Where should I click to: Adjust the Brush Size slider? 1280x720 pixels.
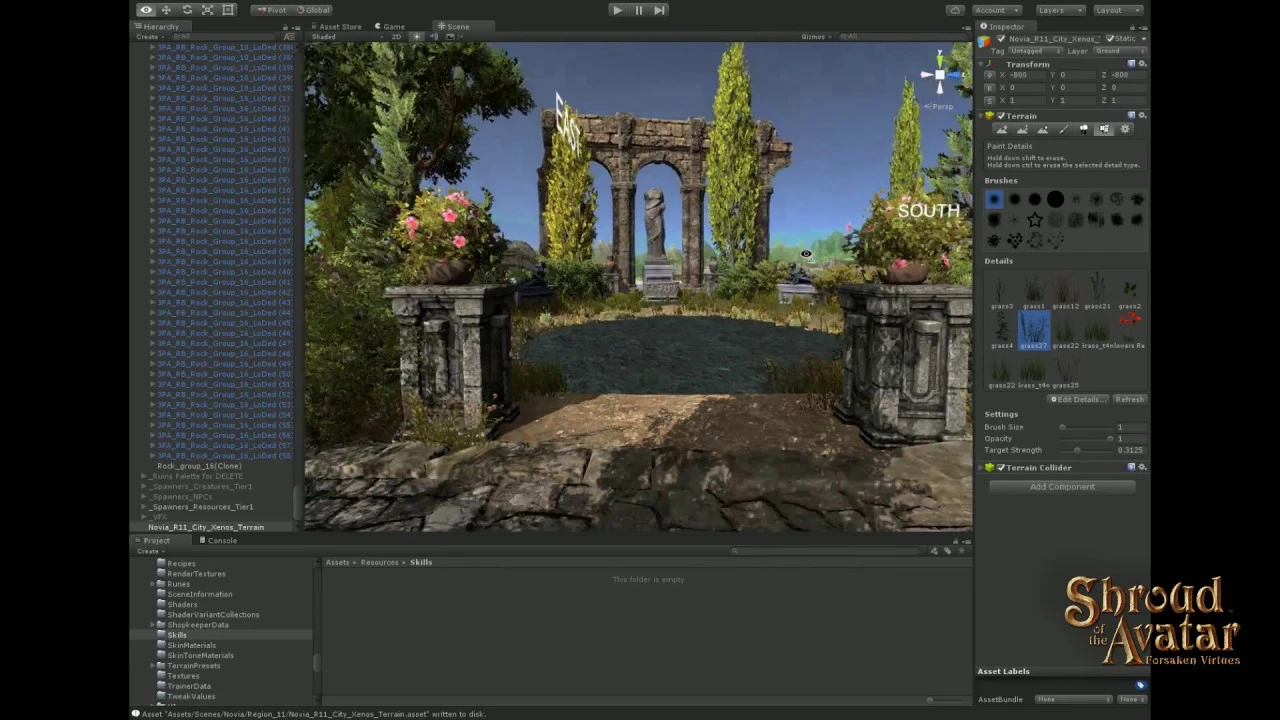(x=1086, y=427)
